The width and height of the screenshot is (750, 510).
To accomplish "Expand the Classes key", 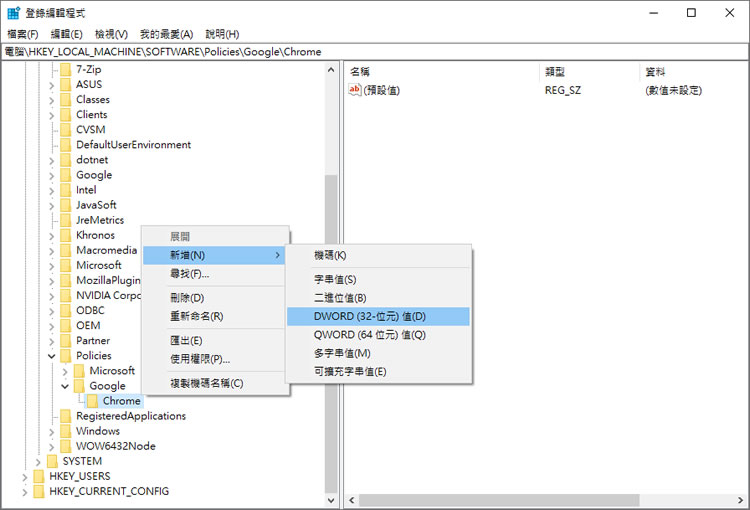I will [52, 100].
